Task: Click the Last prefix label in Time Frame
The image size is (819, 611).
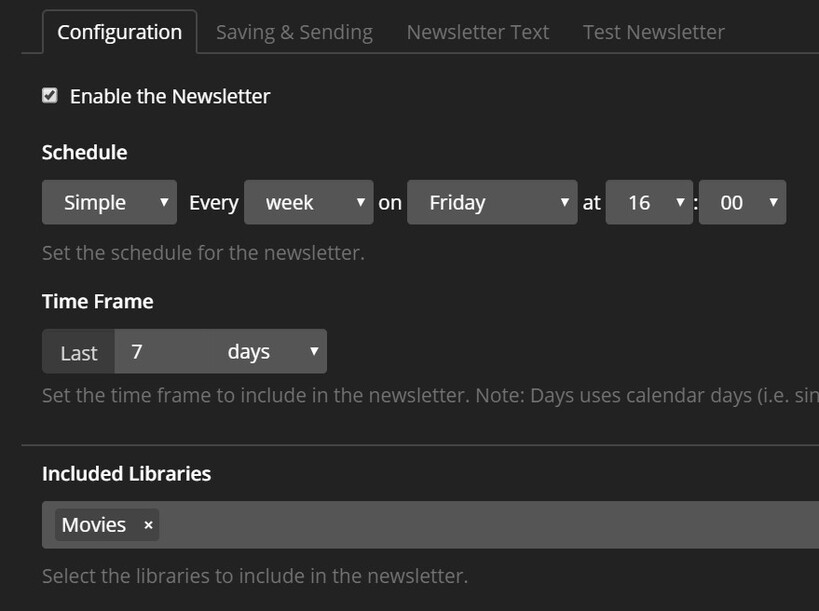Action: pos(79,352)
